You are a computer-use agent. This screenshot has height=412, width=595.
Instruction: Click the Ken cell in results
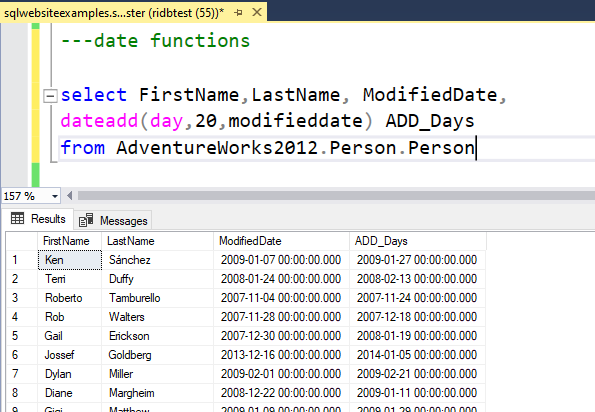(70, 260)
